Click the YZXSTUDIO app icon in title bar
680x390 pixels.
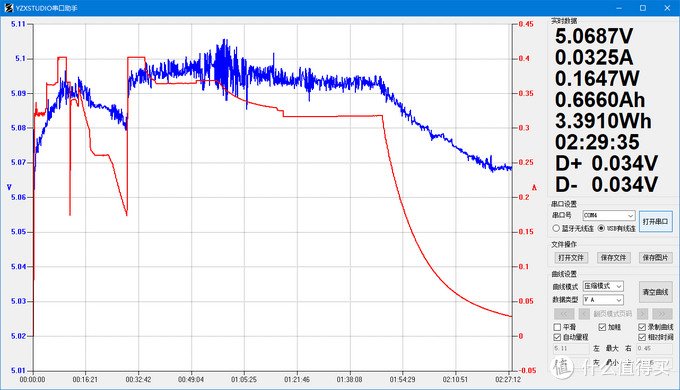9,8
